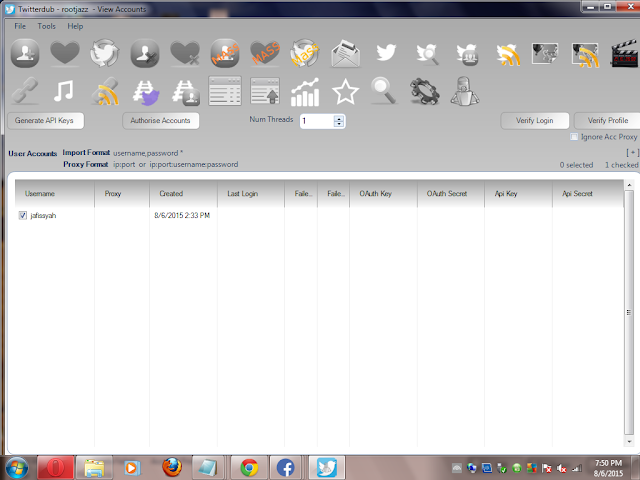The width and height of the screenshot is (640, 480).
Task: Open the picture with RSS feed icon
Action: [585, 54]
